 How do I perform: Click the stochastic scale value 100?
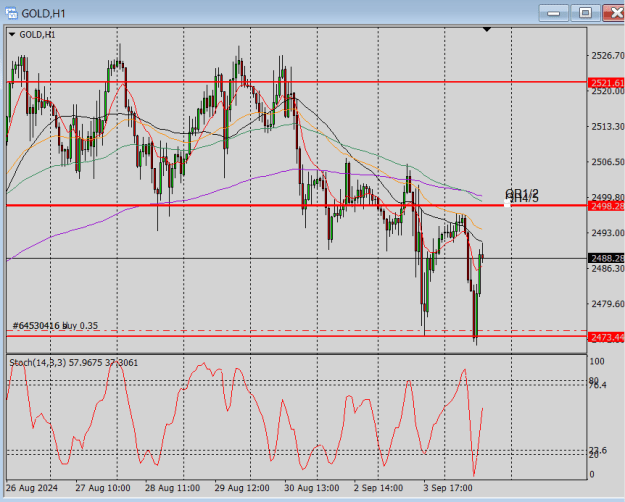(597, 361)
